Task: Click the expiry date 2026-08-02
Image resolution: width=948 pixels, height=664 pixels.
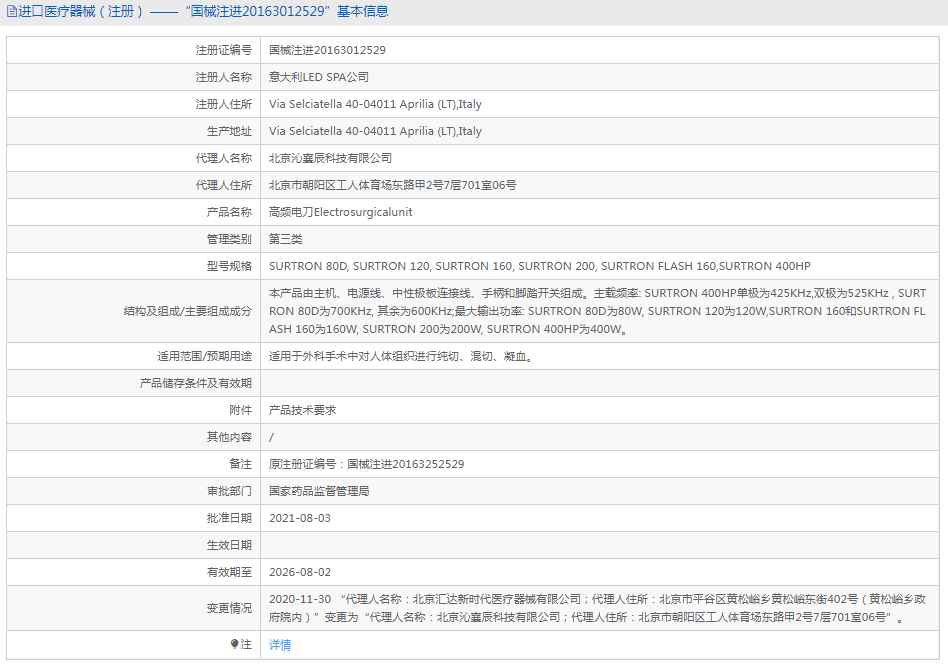Action: coord(299,572)
